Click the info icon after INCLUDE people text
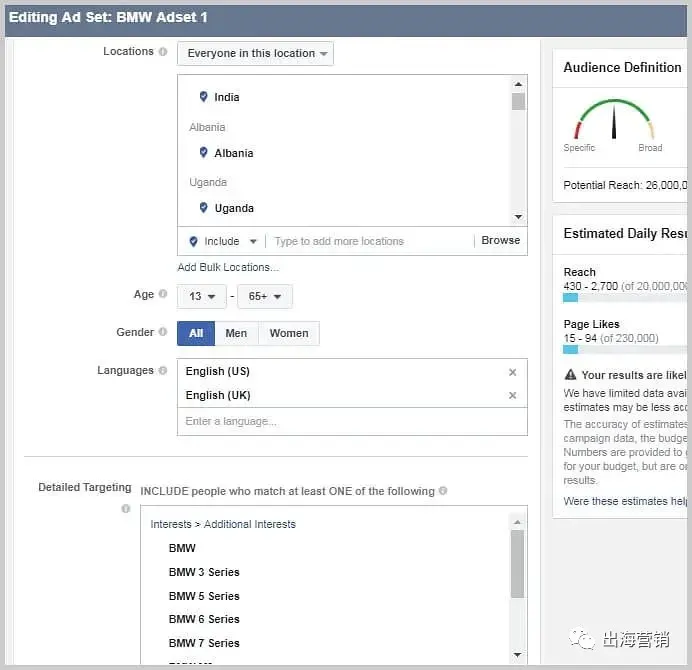692x670 pixels. coord(443,491)
